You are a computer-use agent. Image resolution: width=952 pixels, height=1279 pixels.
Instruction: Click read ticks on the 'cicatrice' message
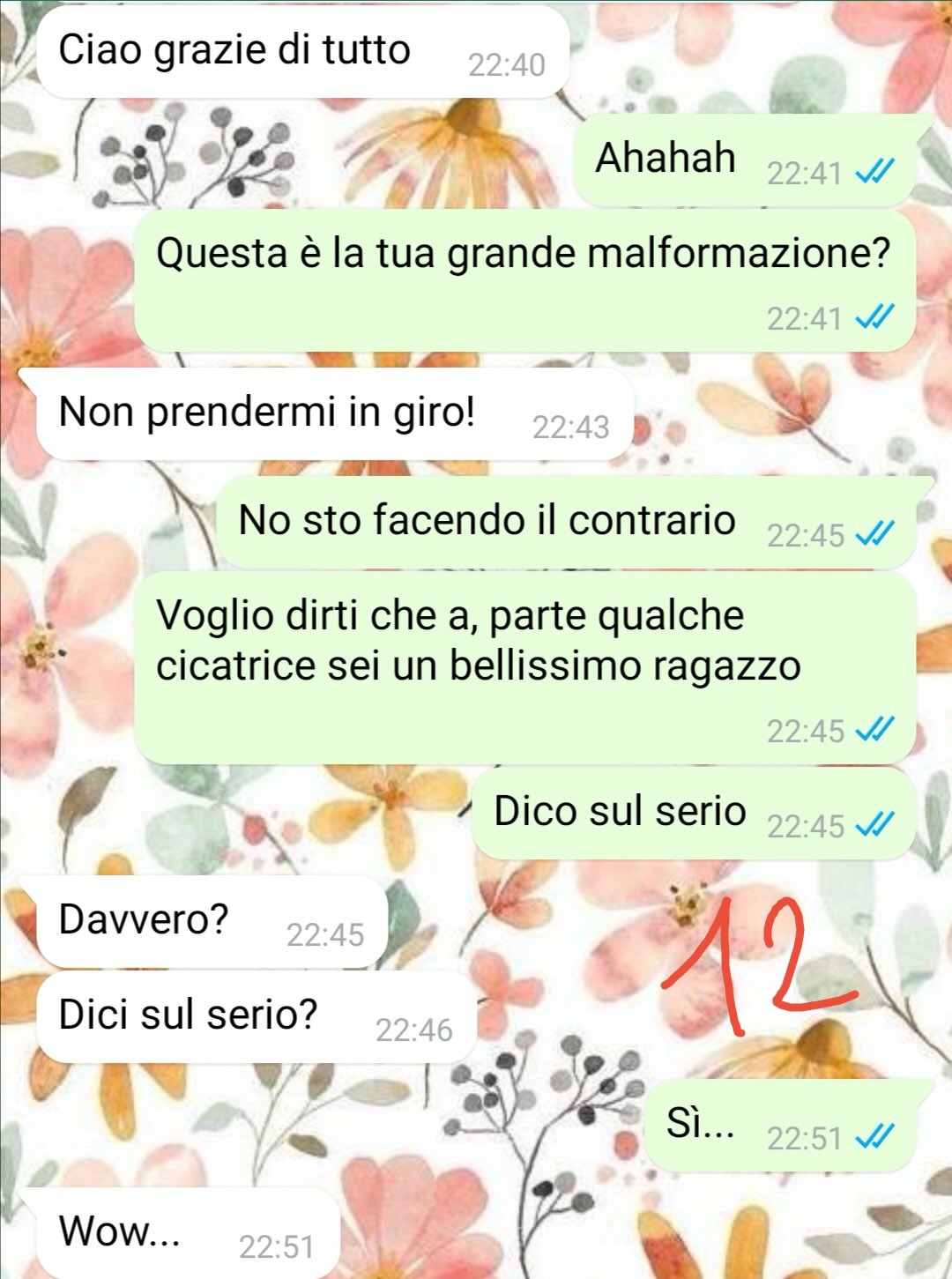[876, 730]
